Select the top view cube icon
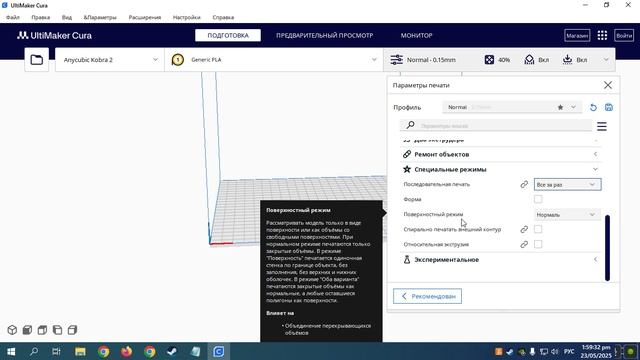The width and height of the screenshot is (640, 360). (x=42, y=330)
